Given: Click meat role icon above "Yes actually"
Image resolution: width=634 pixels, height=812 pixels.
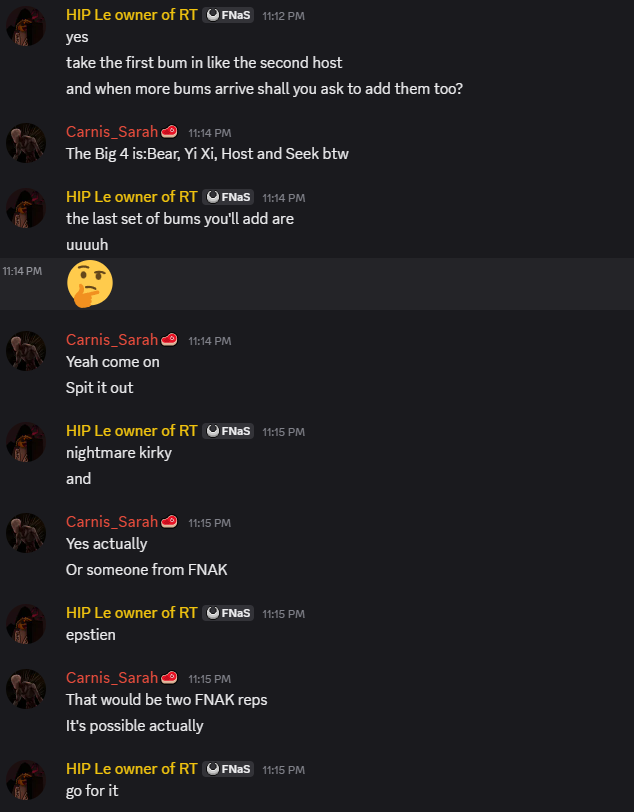Looking at the screenshot, I should pos(169,522).
